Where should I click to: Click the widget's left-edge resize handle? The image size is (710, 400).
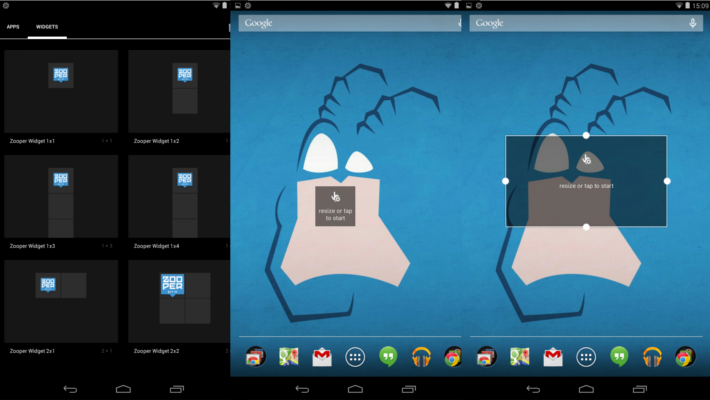tap(505, 181)
